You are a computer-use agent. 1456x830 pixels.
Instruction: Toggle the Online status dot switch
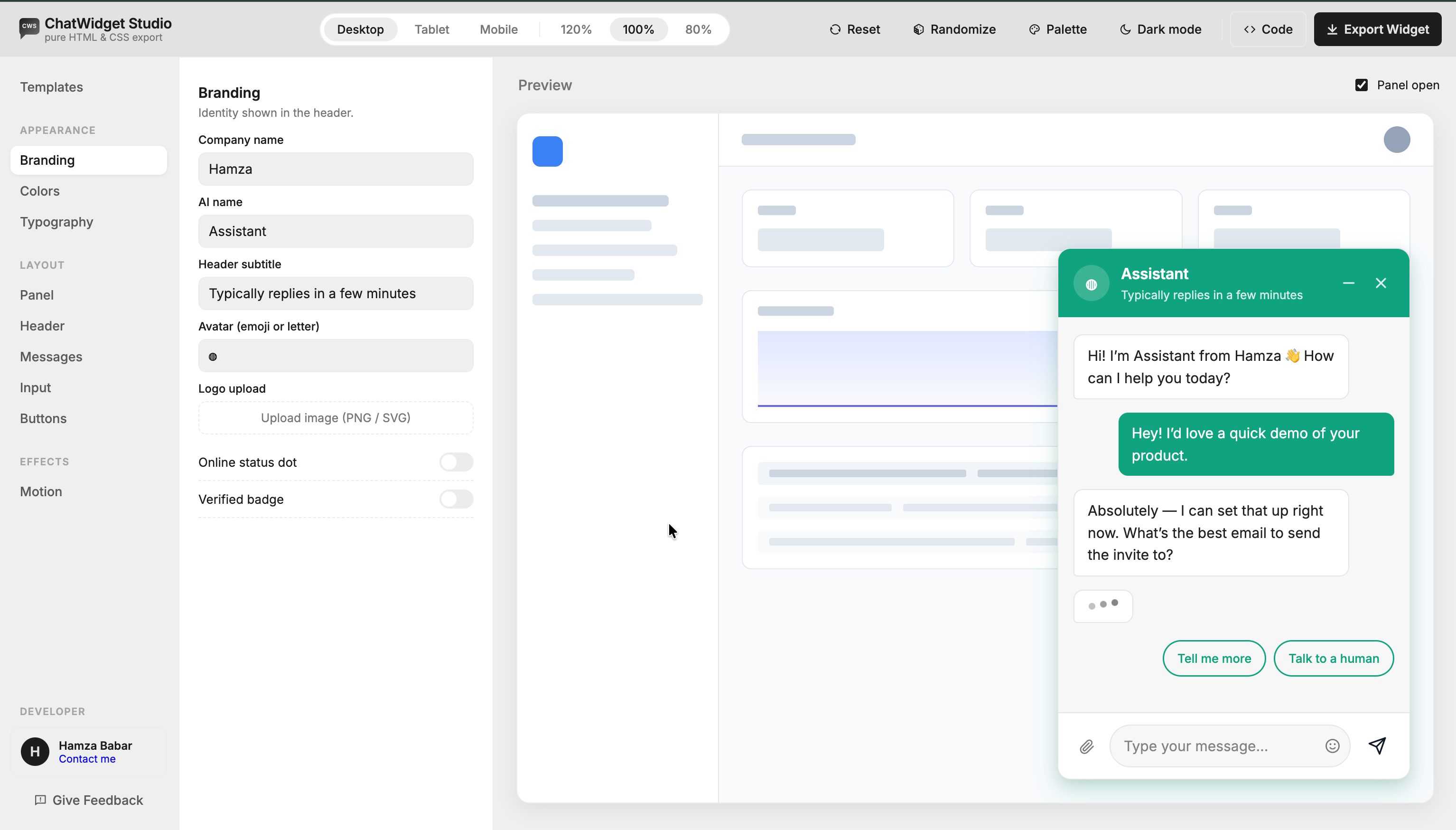point(456,462)
